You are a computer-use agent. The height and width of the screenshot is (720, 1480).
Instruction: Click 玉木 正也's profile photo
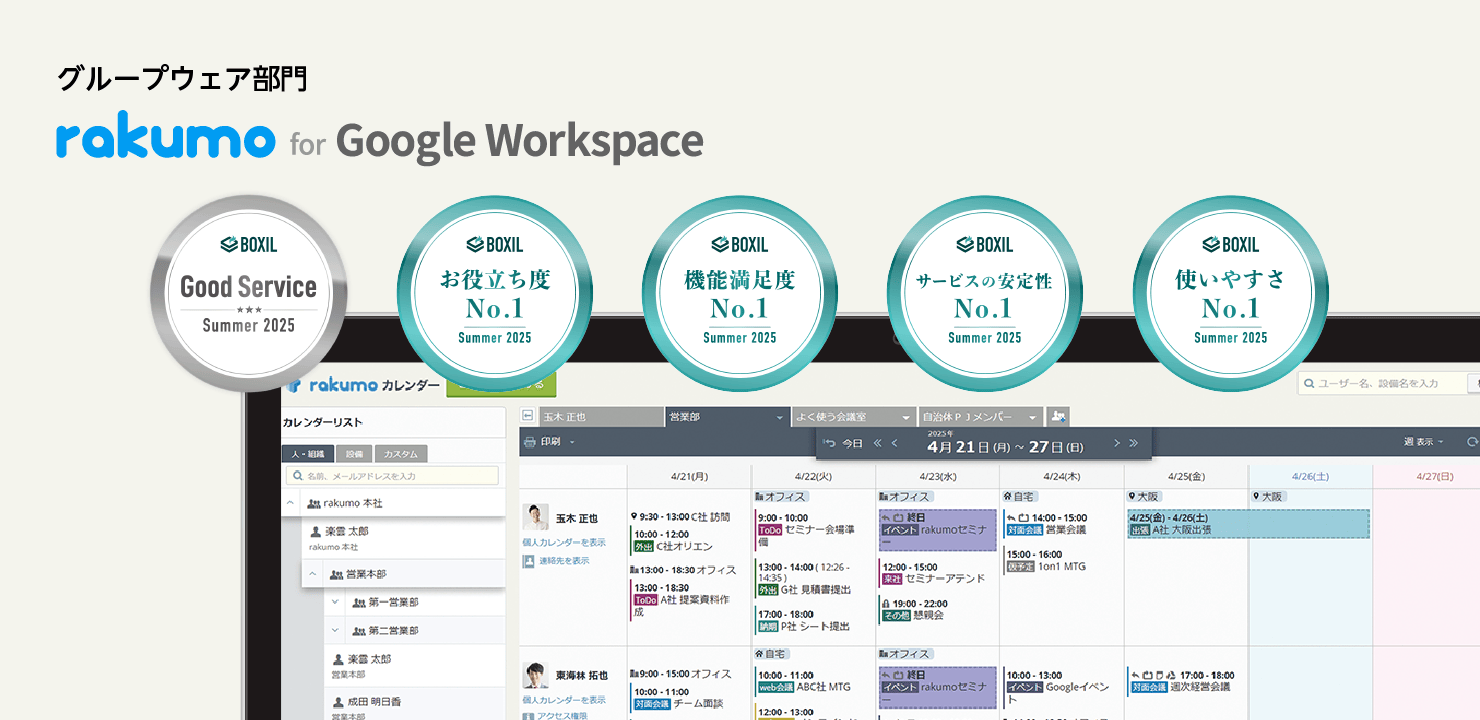[536, 516]
